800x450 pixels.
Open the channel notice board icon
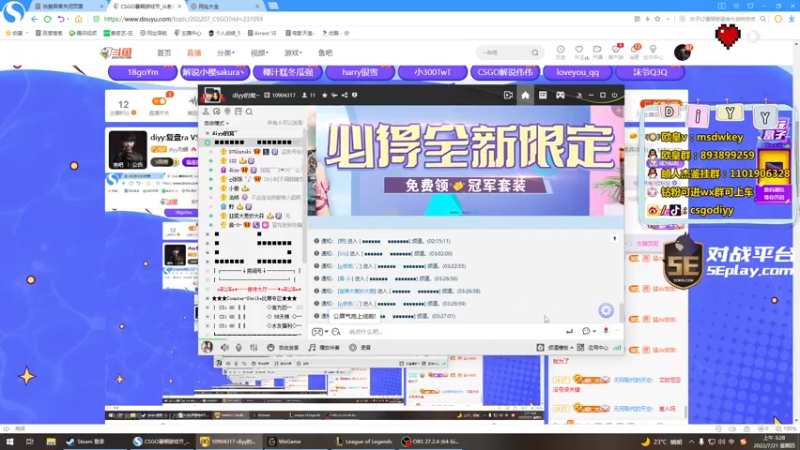pyautogui.click(x=238, y=111)
